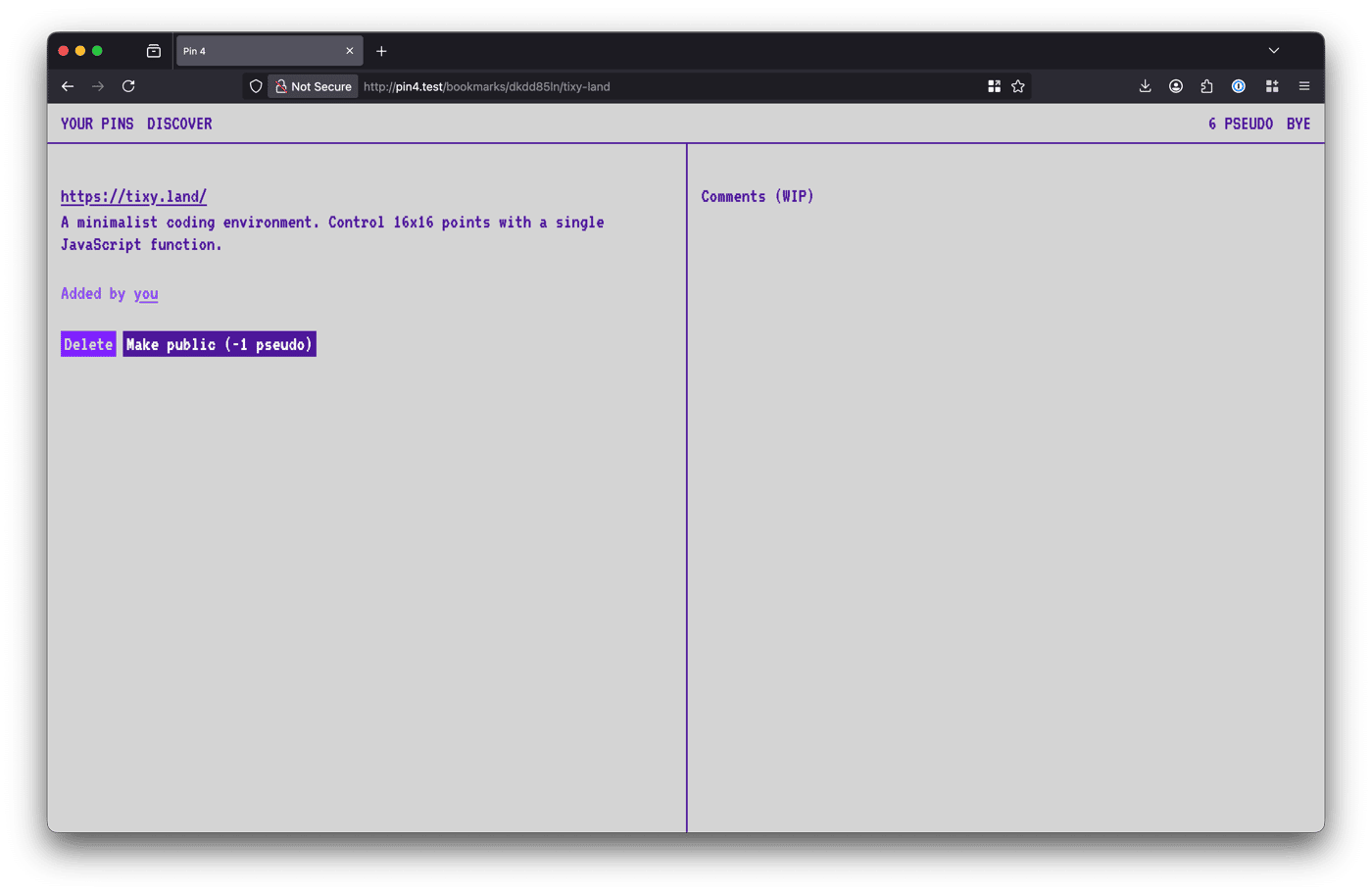Screen dimensions: 1372x895
Task: Open the DISCOVER navigation item
Action: click(x=179, y=124)
